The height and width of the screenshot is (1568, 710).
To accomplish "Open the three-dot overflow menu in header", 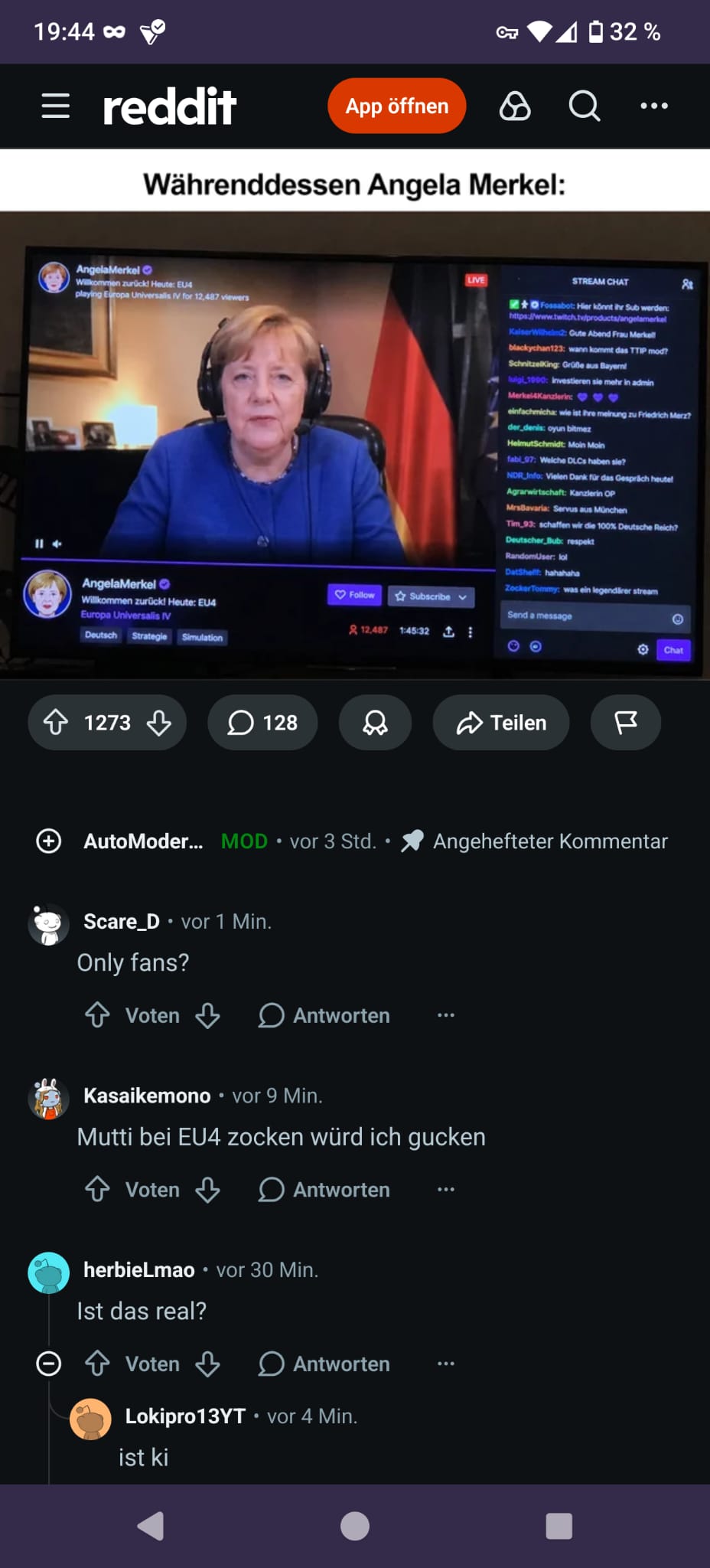I will [x=654, y=106].
